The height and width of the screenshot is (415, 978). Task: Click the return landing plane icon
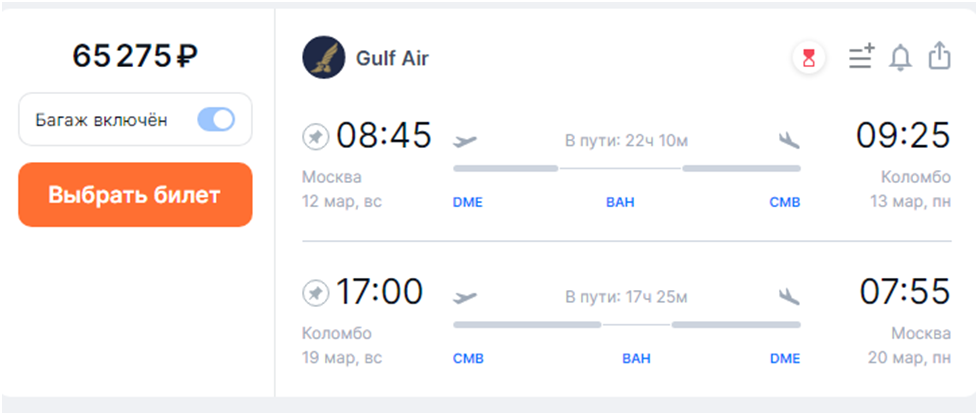click(x=789, y=297)
